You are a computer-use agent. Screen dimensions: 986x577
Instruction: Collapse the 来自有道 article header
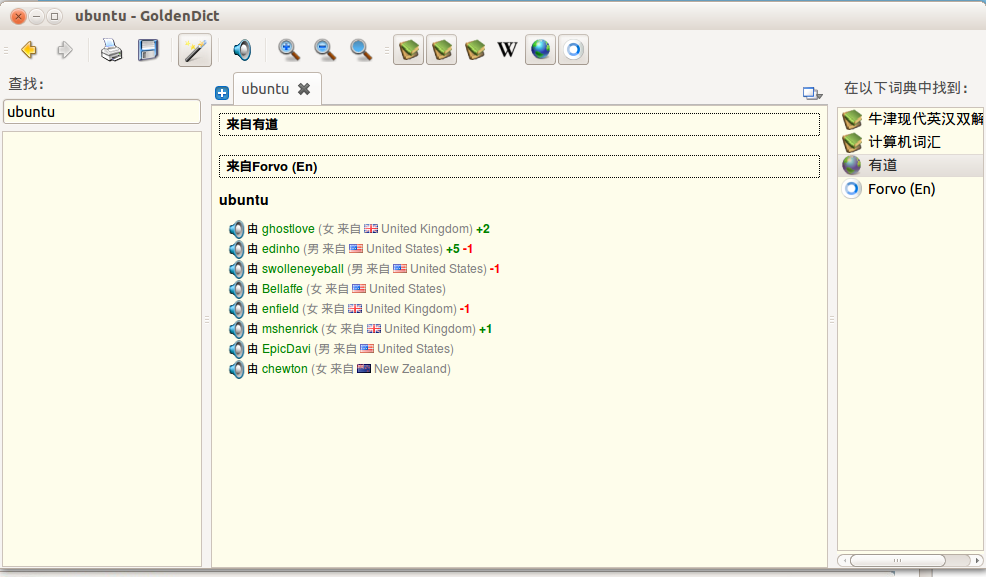519,124
